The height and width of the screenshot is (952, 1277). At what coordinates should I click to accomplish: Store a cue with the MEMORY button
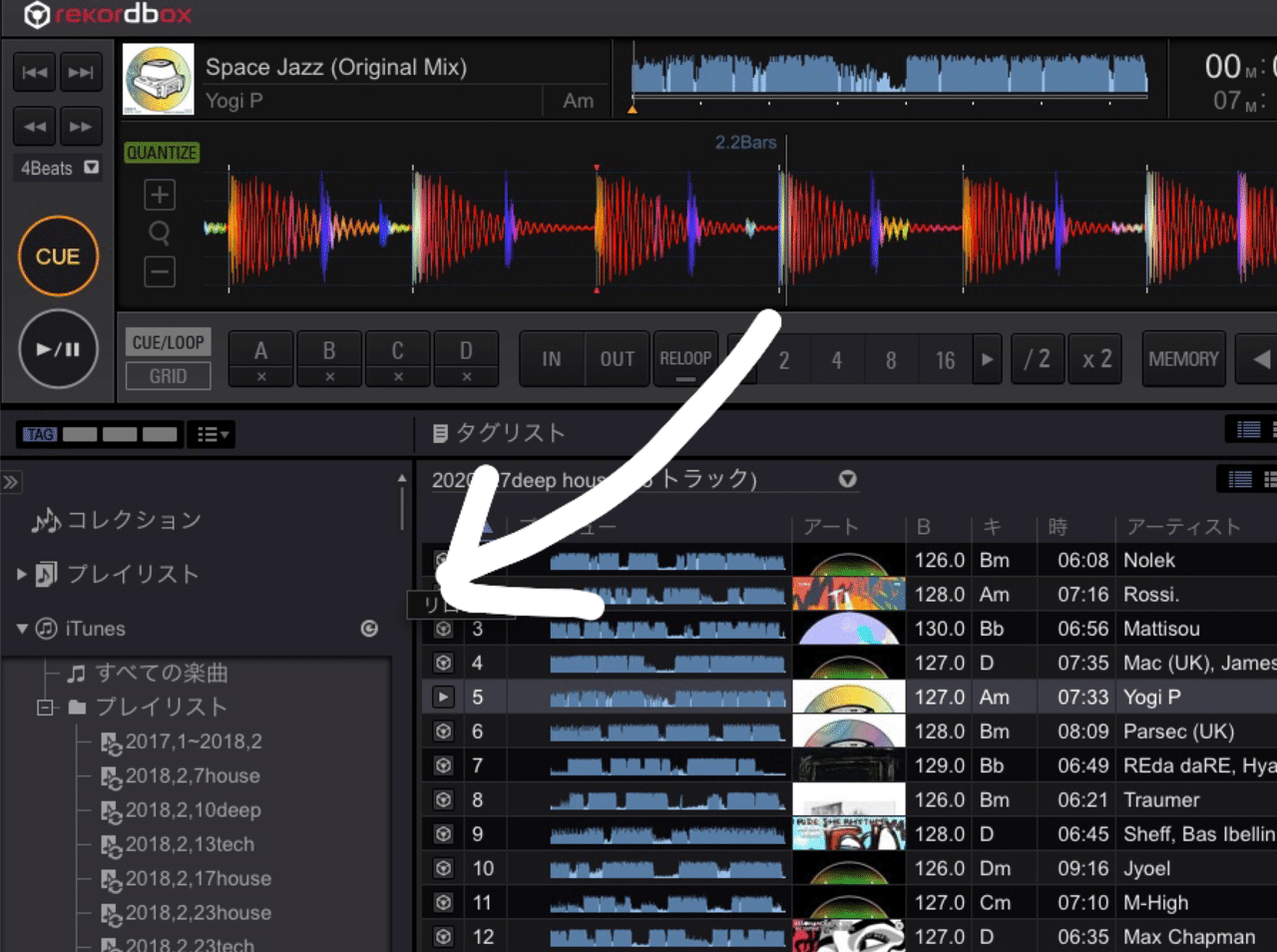[x=1183, y=359]
